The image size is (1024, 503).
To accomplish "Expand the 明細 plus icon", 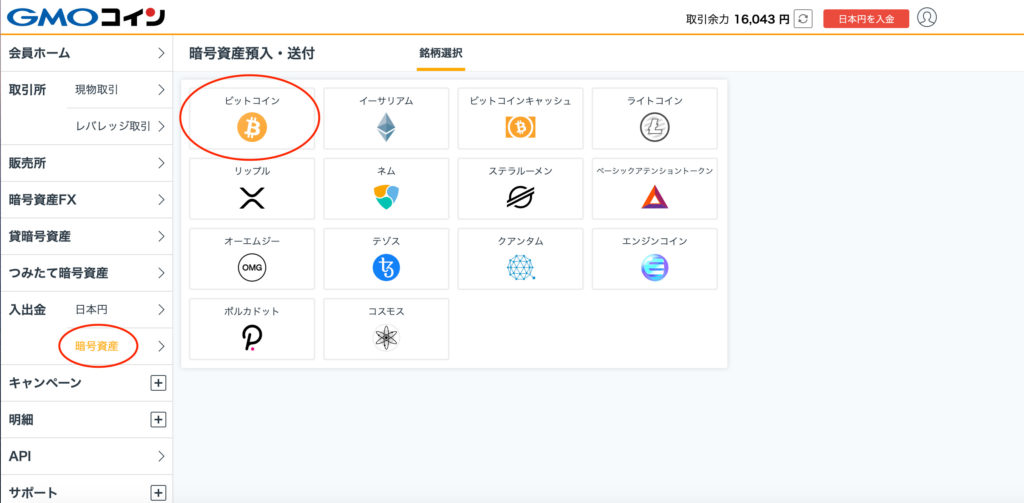I will pos(158,419).
